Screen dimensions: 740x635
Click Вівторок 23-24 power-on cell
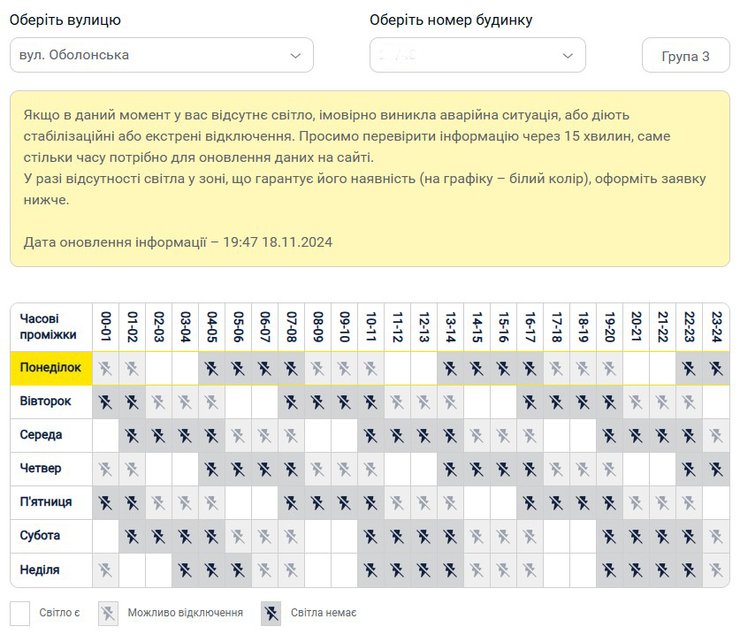pyautogui.click(x=716, y=402)
